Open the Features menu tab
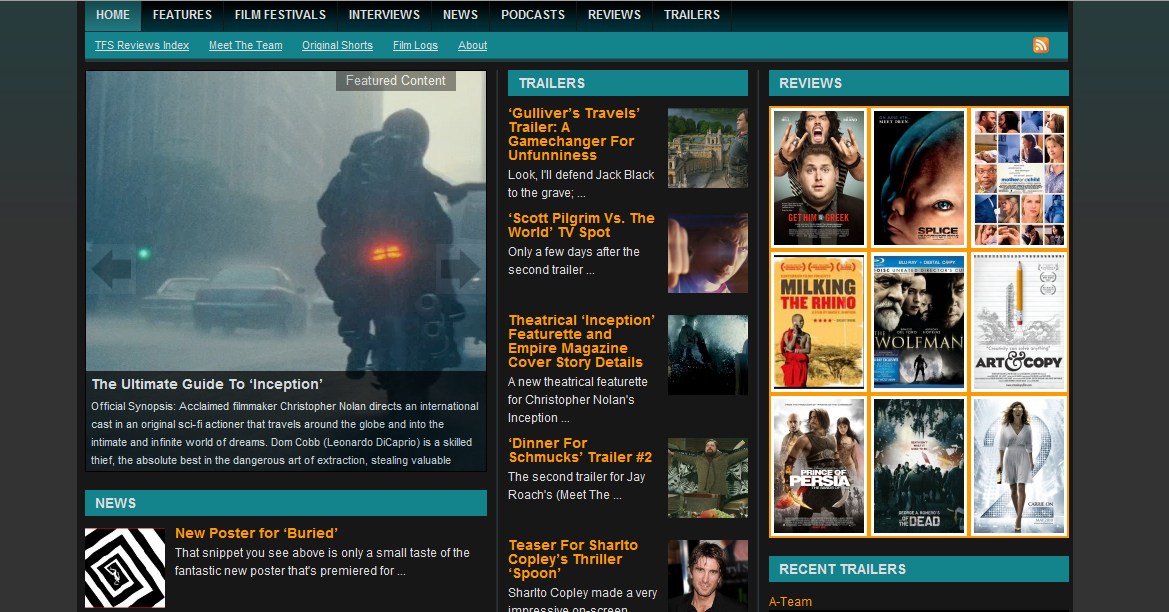The width and height of the screenshot is (1169, 612). [x=182, y=15]
